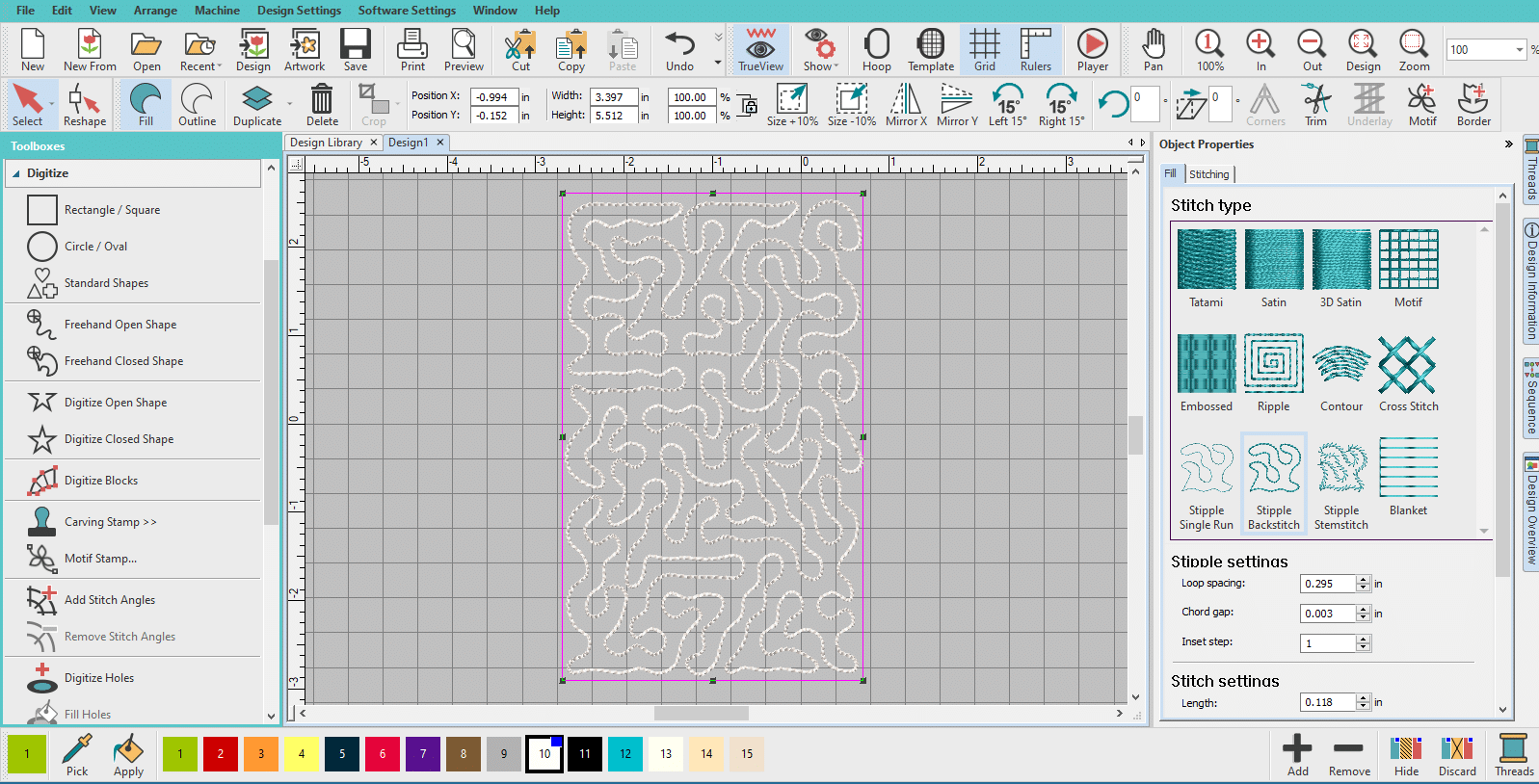Click Mirror Y icon
This screenshot has width=1539, height=784.
tap(957, 104)
